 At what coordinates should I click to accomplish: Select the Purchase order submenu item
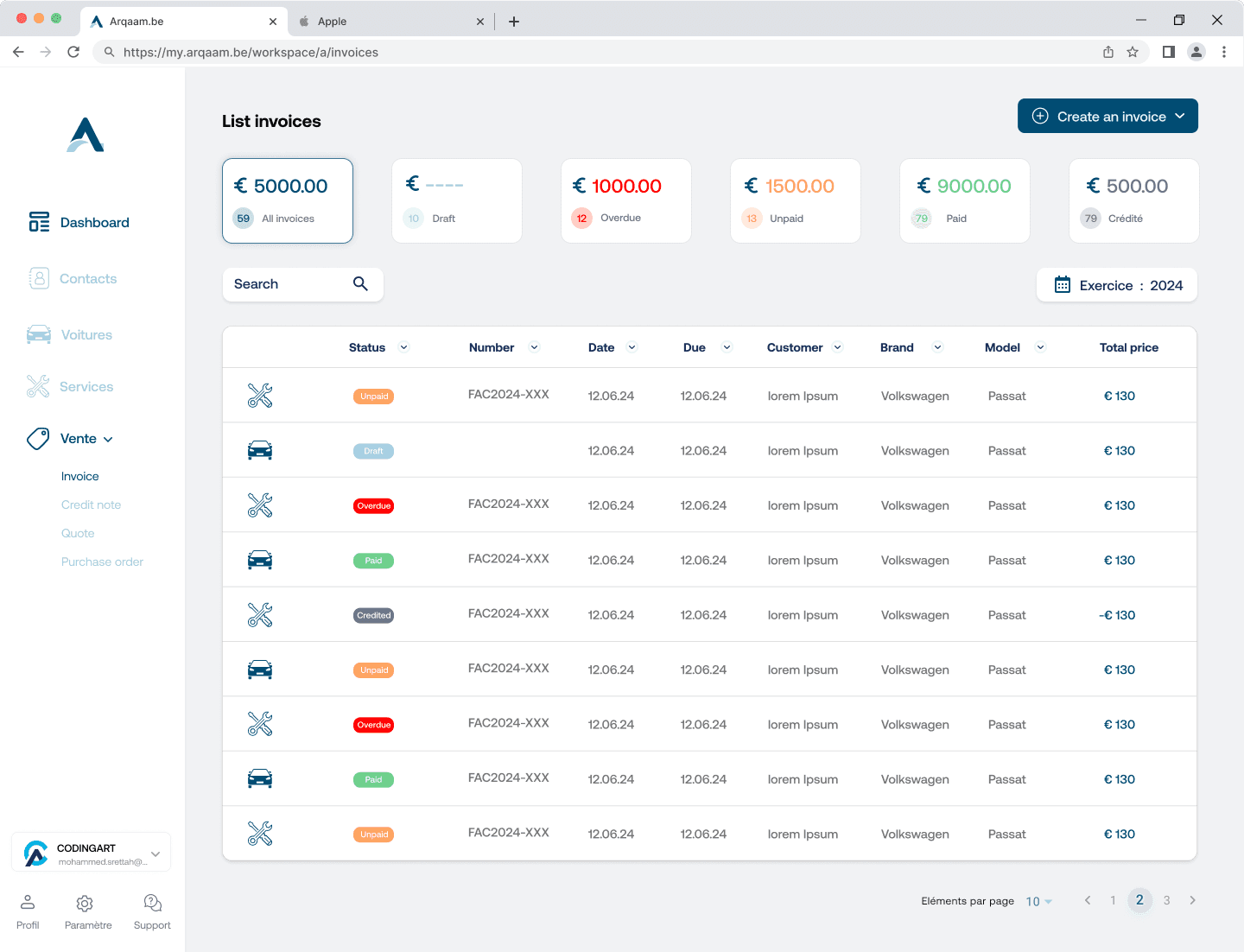[x=102, y=562]
